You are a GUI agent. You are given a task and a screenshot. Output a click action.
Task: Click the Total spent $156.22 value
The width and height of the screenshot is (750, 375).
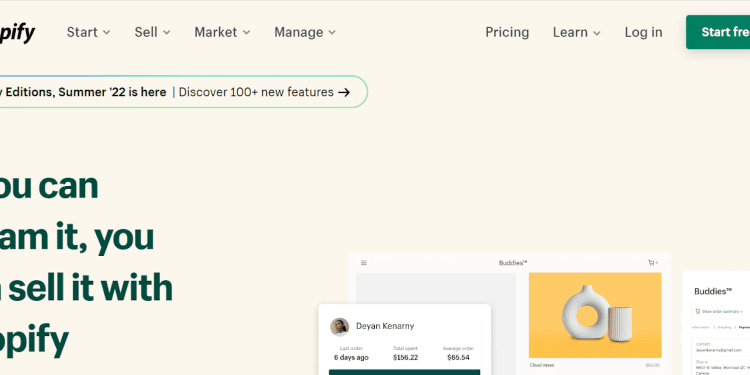click(405, 357)
